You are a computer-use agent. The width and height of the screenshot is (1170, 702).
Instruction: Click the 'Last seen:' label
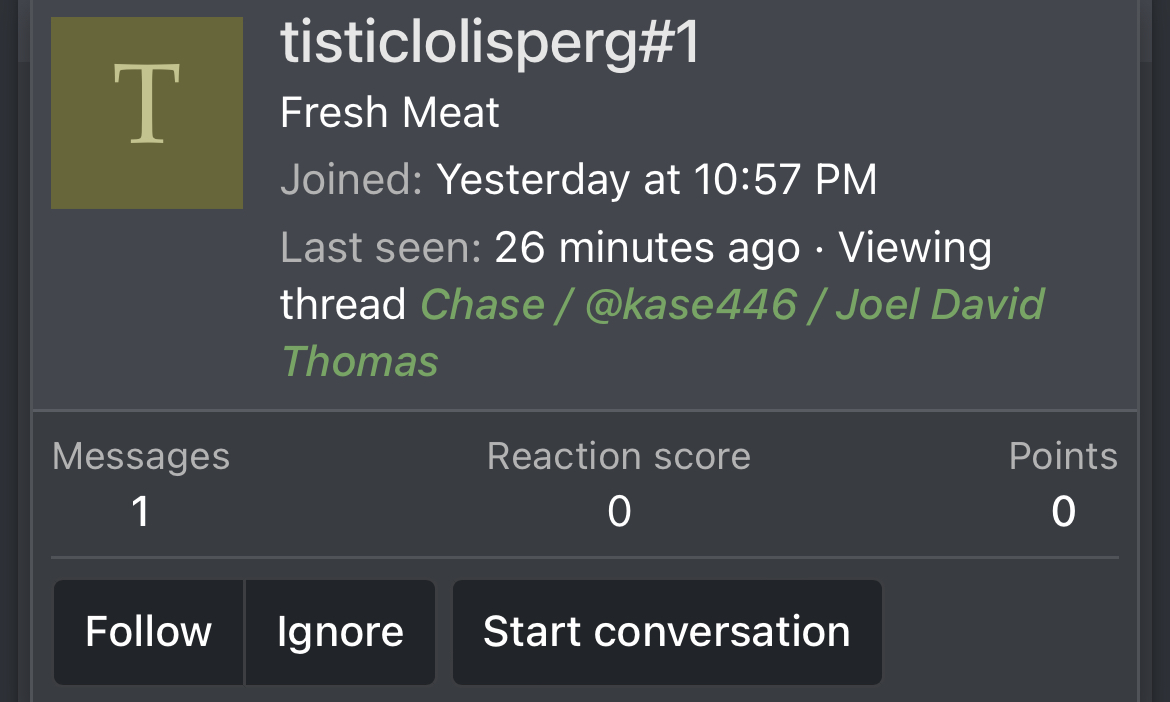click(381, 247)
